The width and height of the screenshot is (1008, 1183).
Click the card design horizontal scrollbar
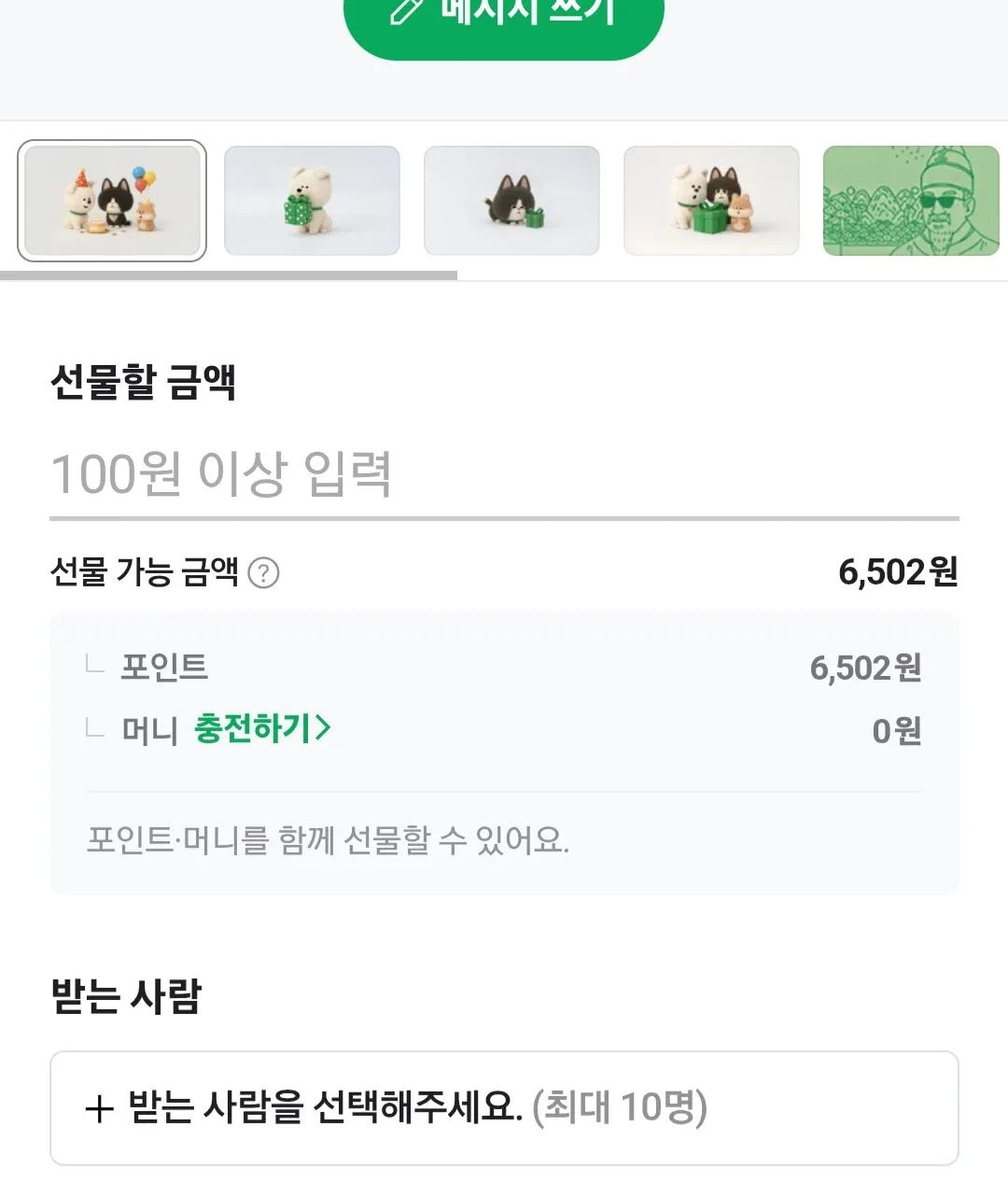point(229,275)
